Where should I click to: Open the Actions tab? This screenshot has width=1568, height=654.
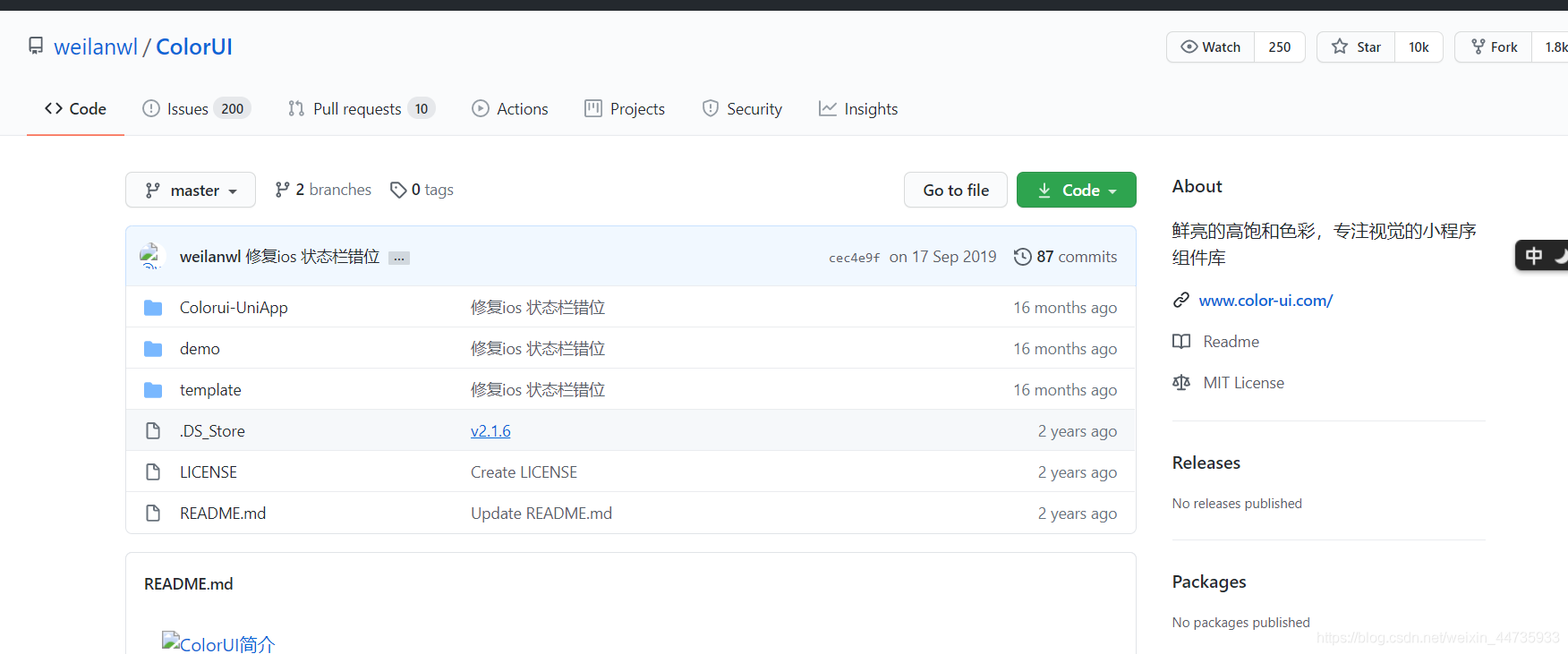(x=510, y=108)
